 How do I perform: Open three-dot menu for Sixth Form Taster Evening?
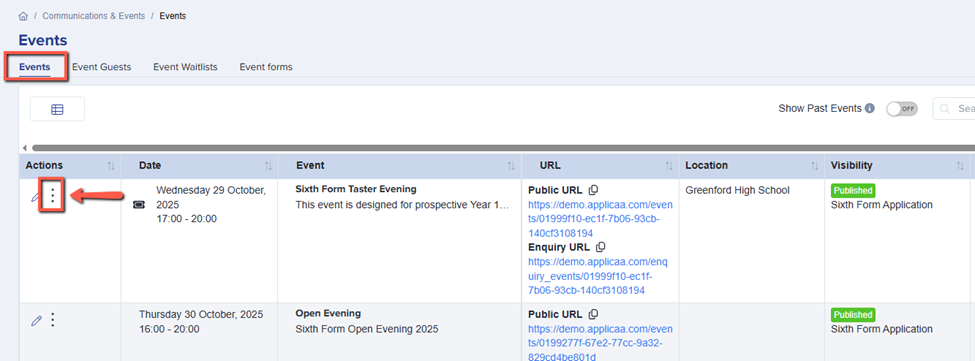[x=53, y=195]
